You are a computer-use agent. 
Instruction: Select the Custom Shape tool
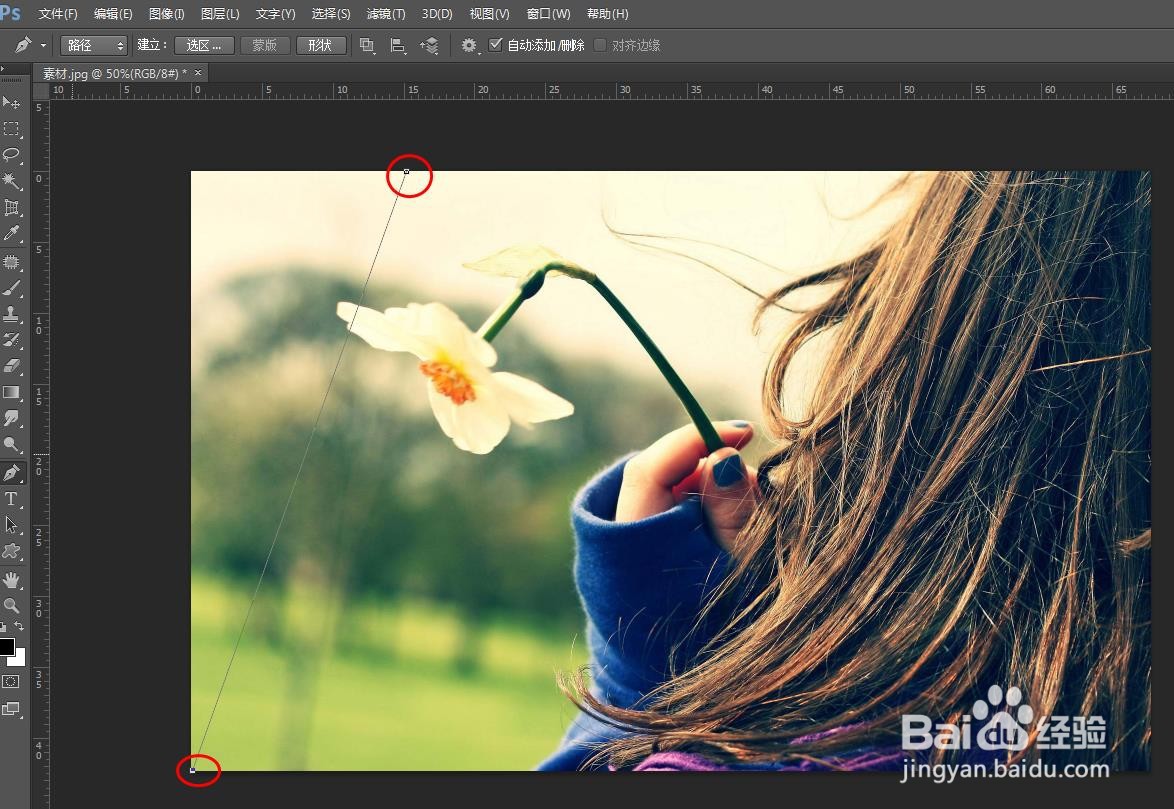(11, 552)
